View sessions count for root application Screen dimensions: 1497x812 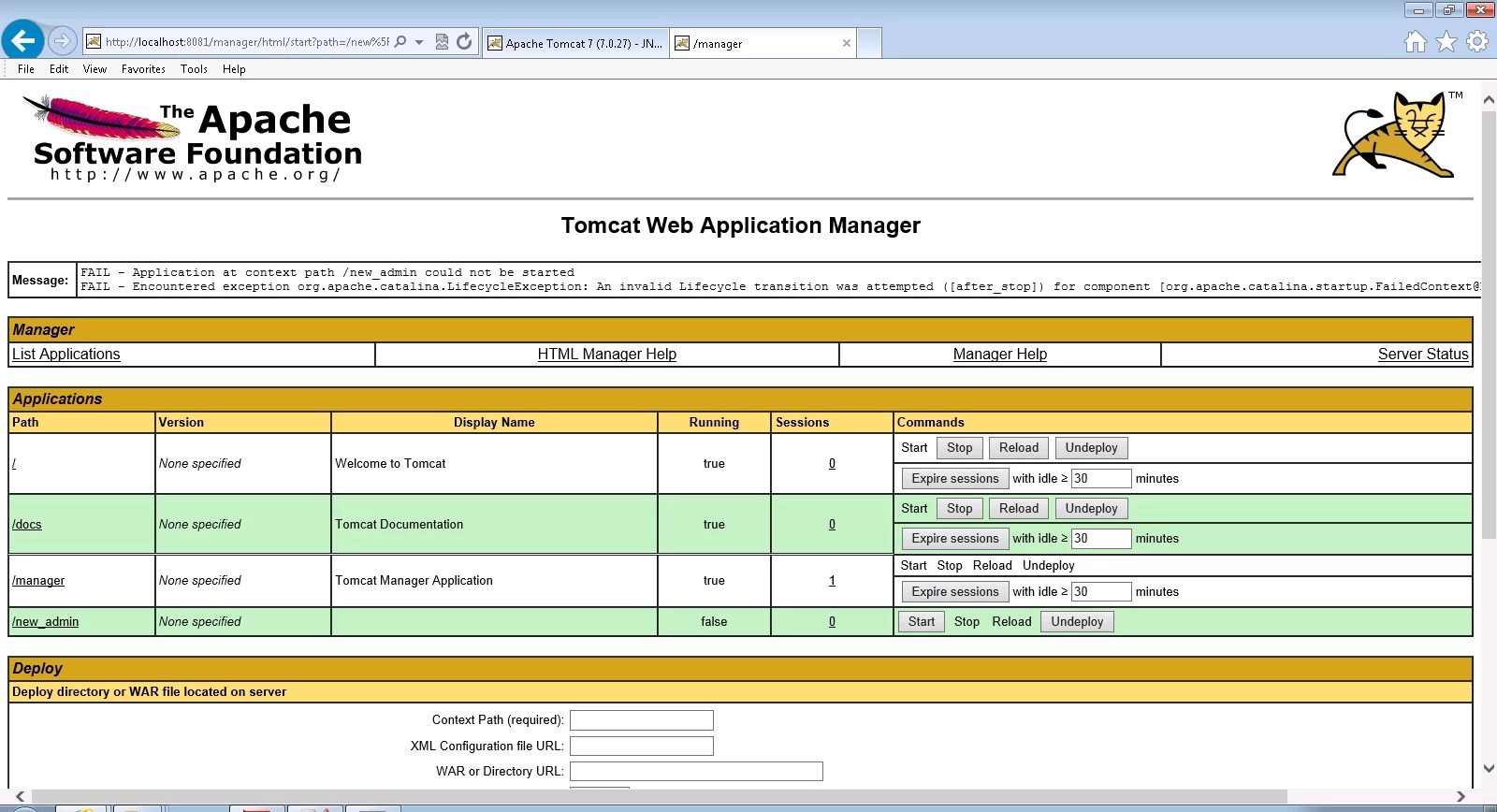(832, 464)
